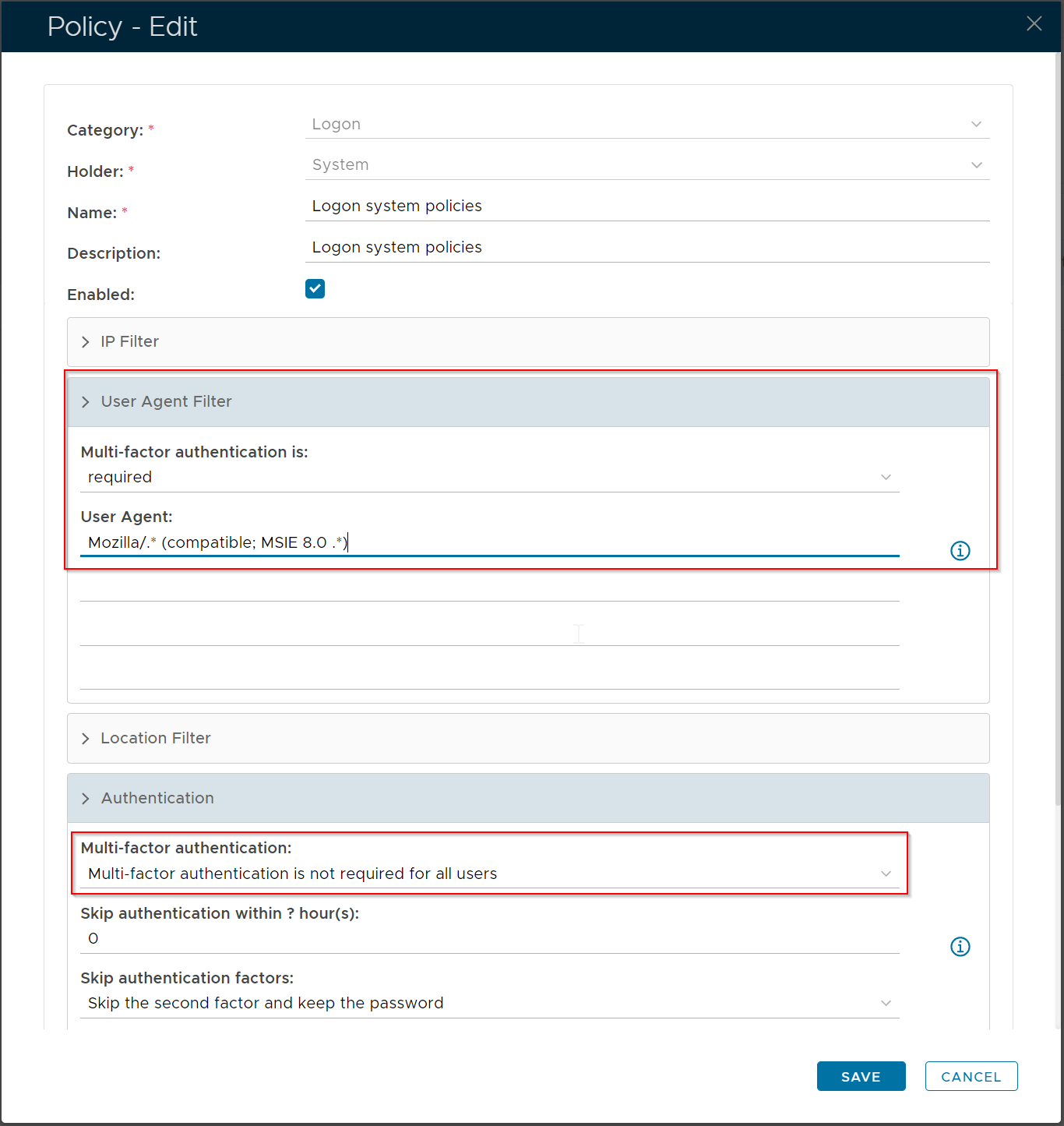Click the Save button
The width and height of the screenshot is (1064, 1126).
(861, 1076)
